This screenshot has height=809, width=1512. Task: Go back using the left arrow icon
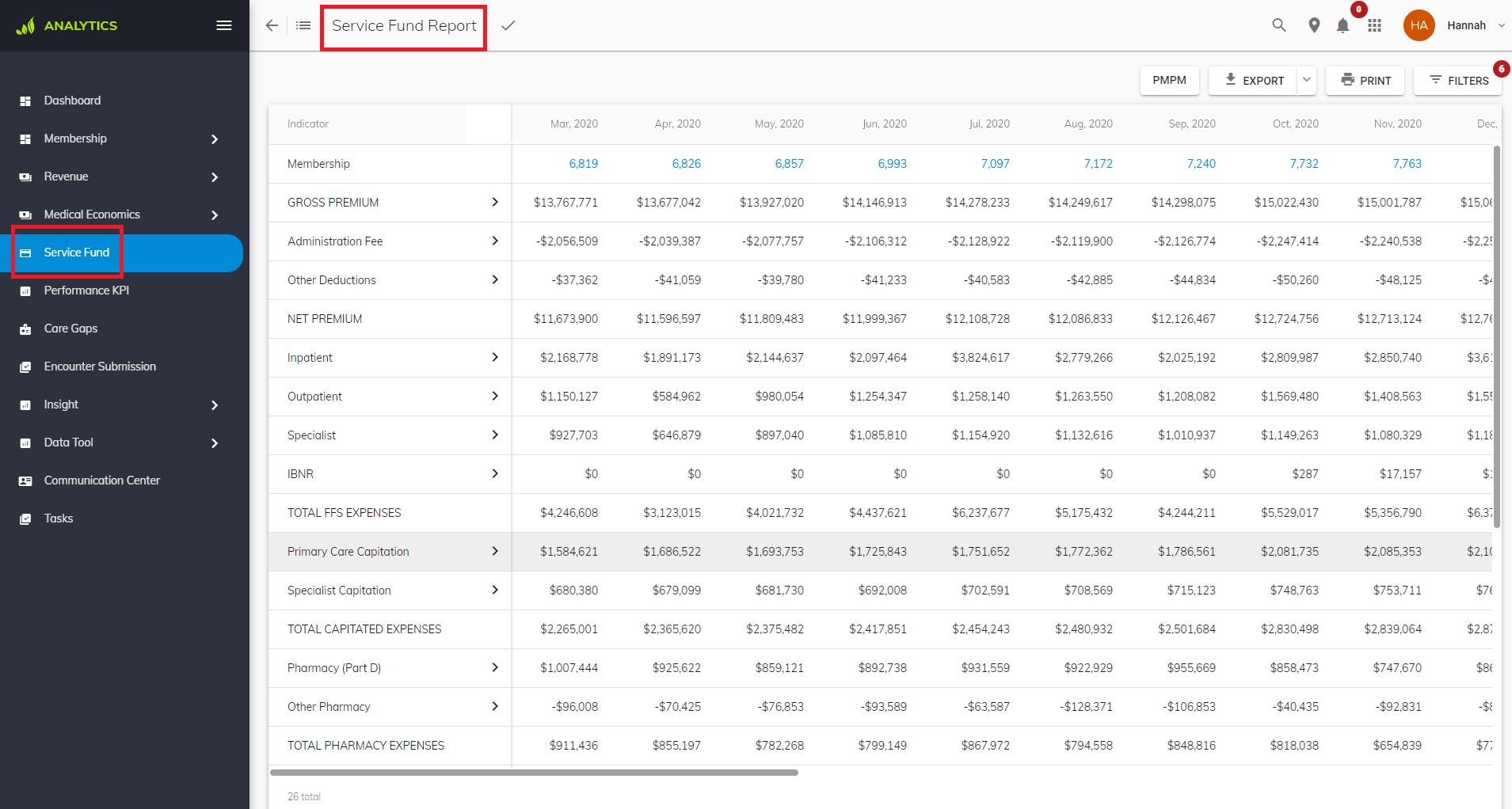click(x=272, y=25)
